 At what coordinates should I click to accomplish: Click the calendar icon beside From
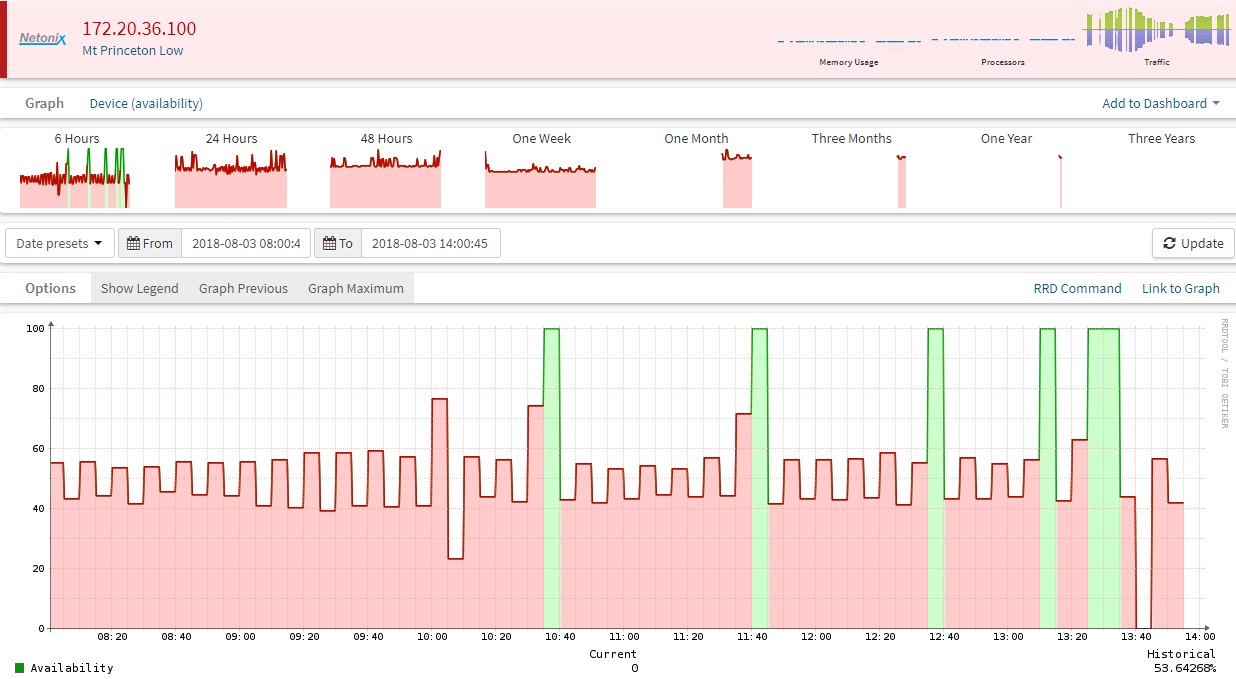coord(133,243)
